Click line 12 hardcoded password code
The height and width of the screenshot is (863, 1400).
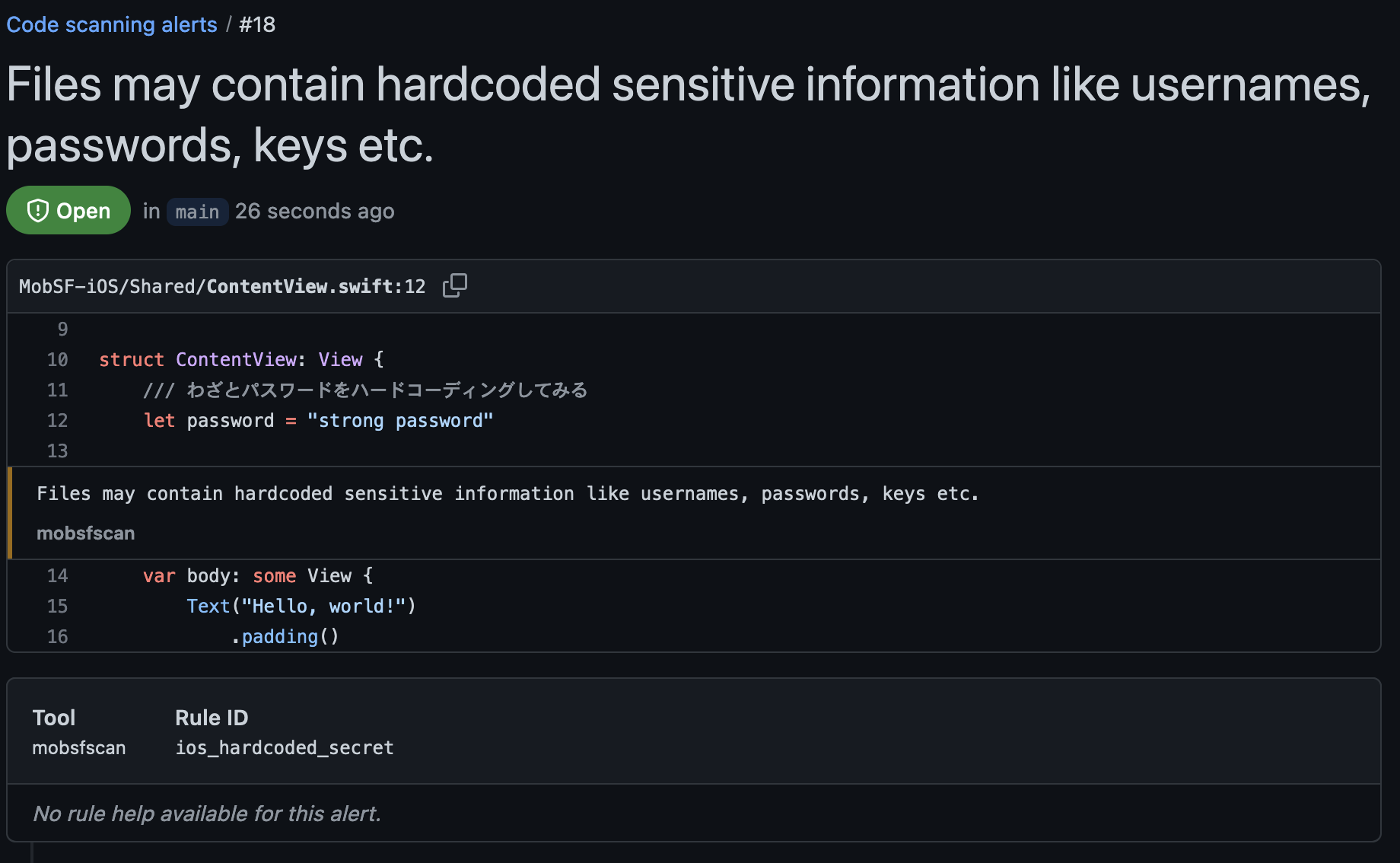(317, 420)
